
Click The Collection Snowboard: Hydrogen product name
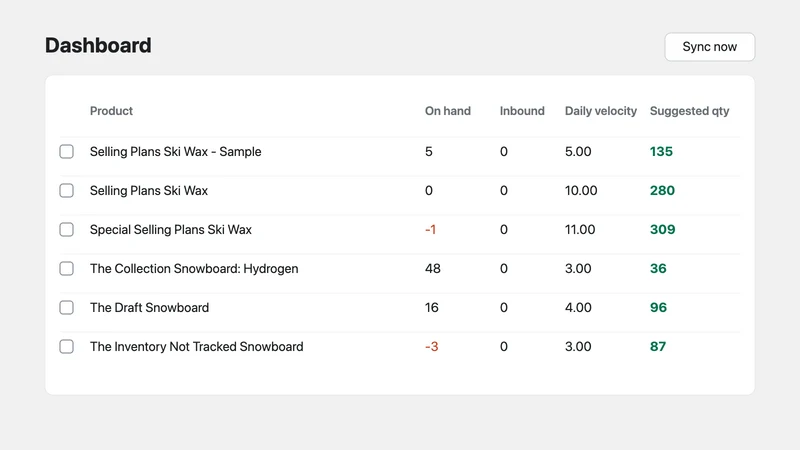click(194, 268)
